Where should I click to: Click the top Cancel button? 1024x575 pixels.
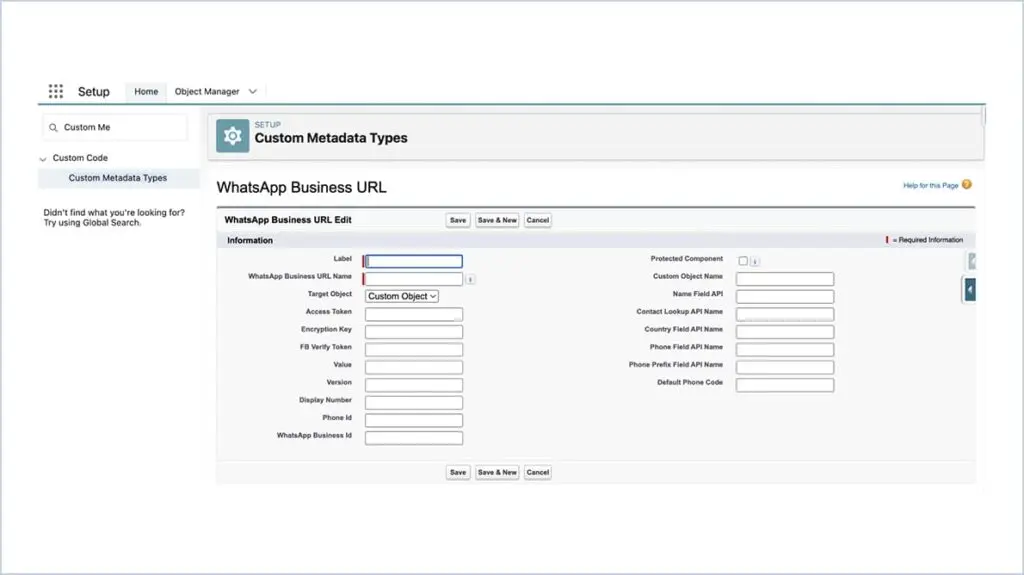tap(537, 220)
